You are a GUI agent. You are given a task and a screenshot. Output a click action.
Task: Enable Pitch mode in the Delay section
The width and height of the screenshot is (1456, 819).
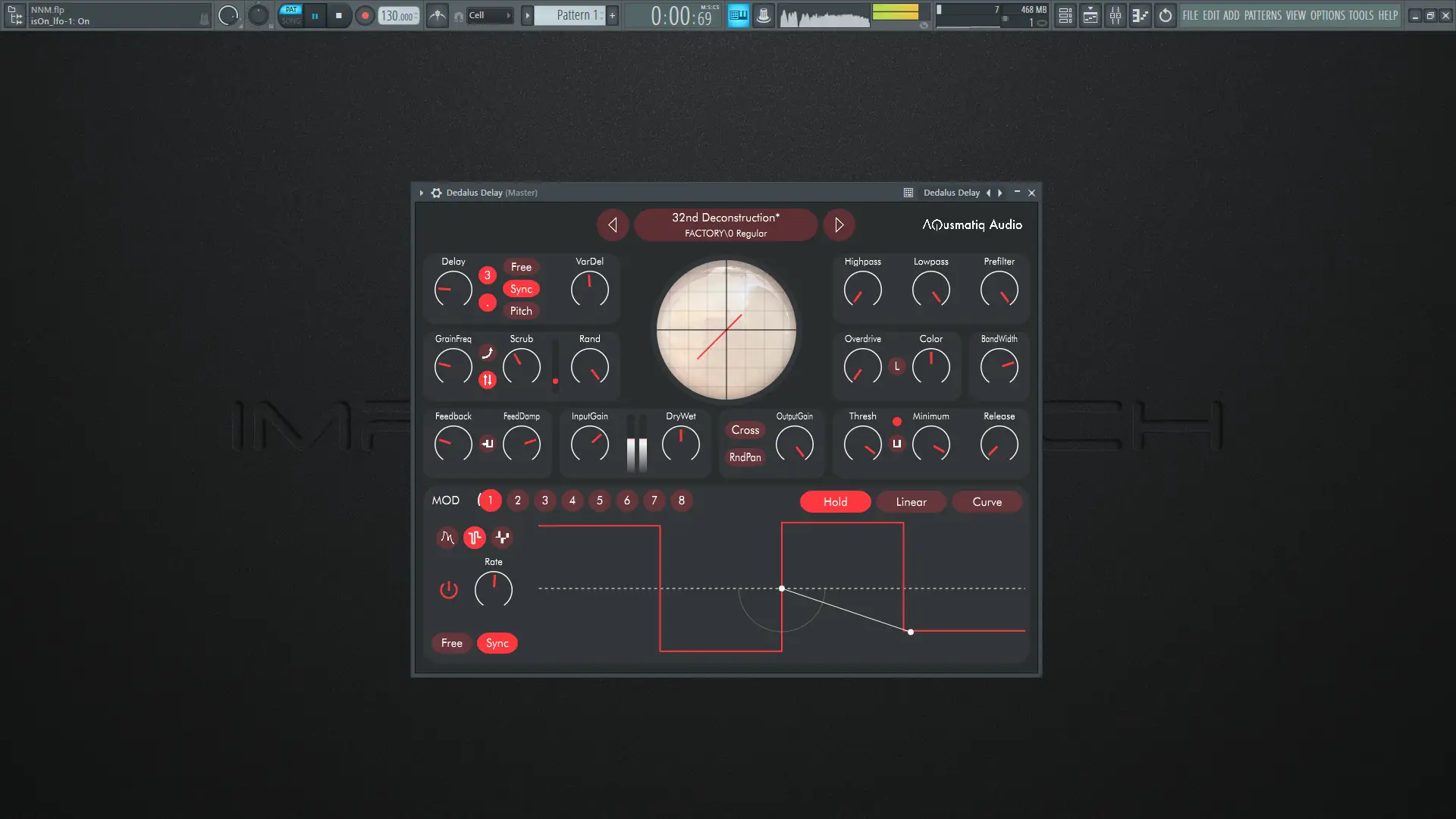[521, 311]
